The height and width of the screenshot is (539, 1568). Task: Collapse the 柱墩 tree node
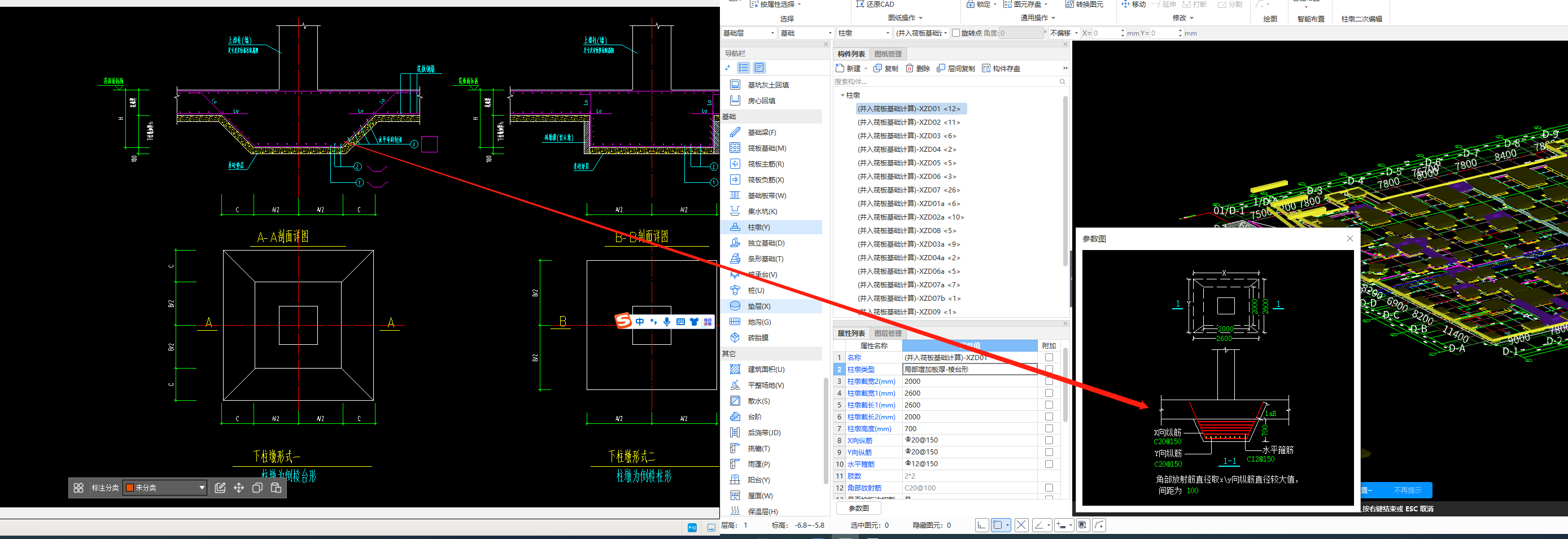tap(842, 95)
